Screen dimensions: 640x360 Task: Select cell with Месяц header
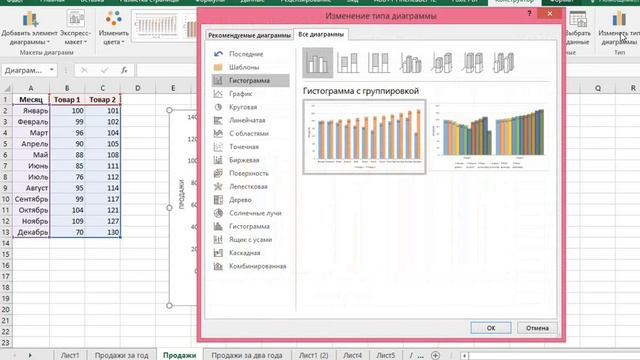coord(31,100)
